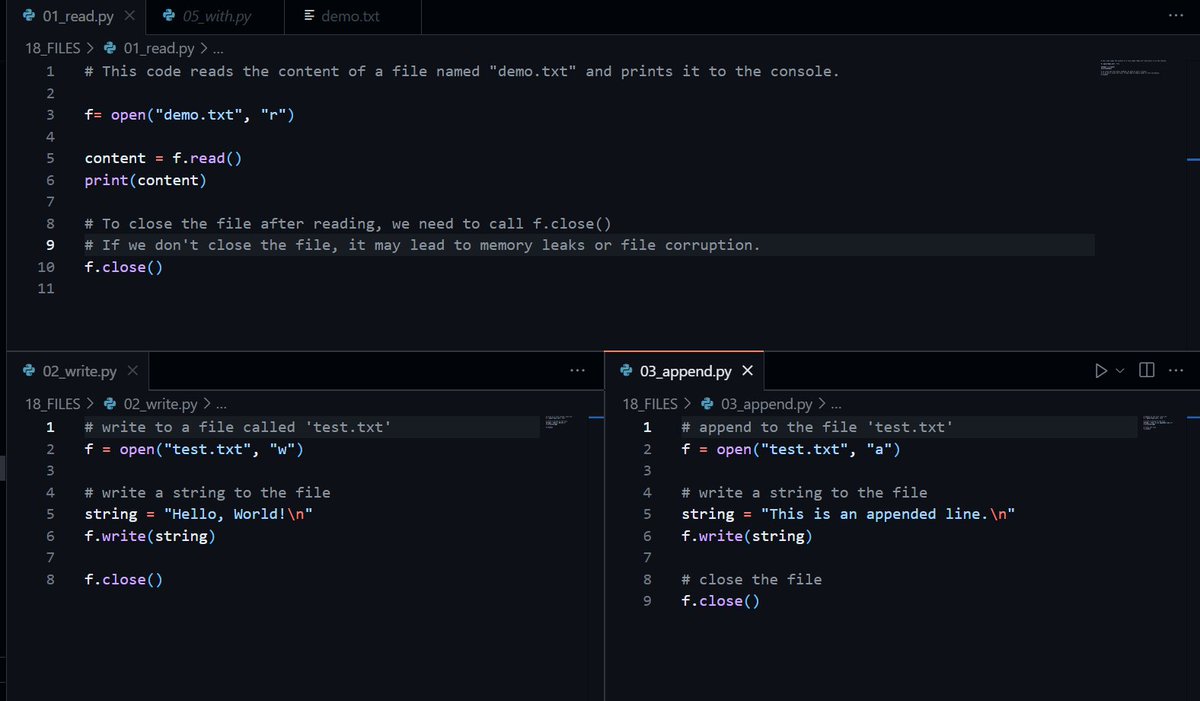Click line number 5 in 02_write.py

click(50, 514)
